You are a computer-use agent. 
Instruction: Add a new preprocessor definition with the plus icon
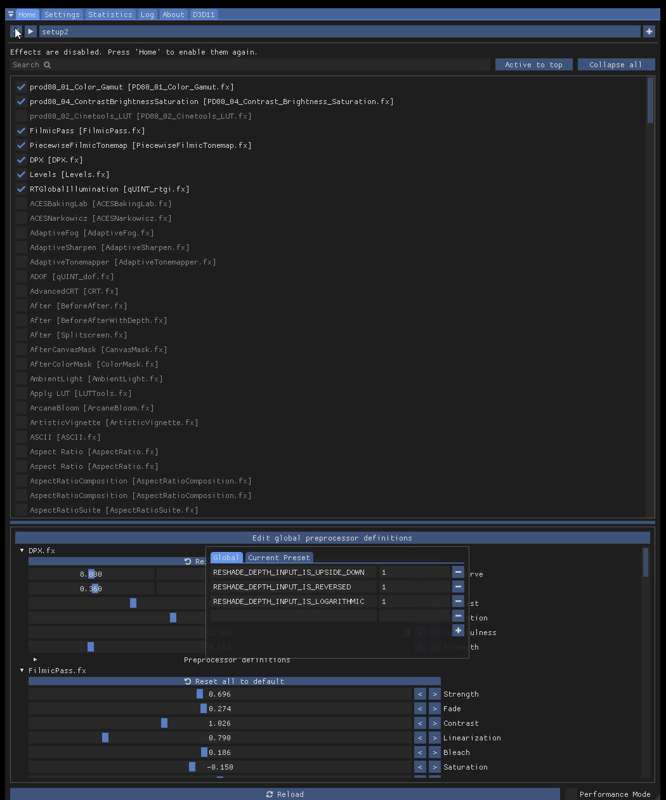458,631
